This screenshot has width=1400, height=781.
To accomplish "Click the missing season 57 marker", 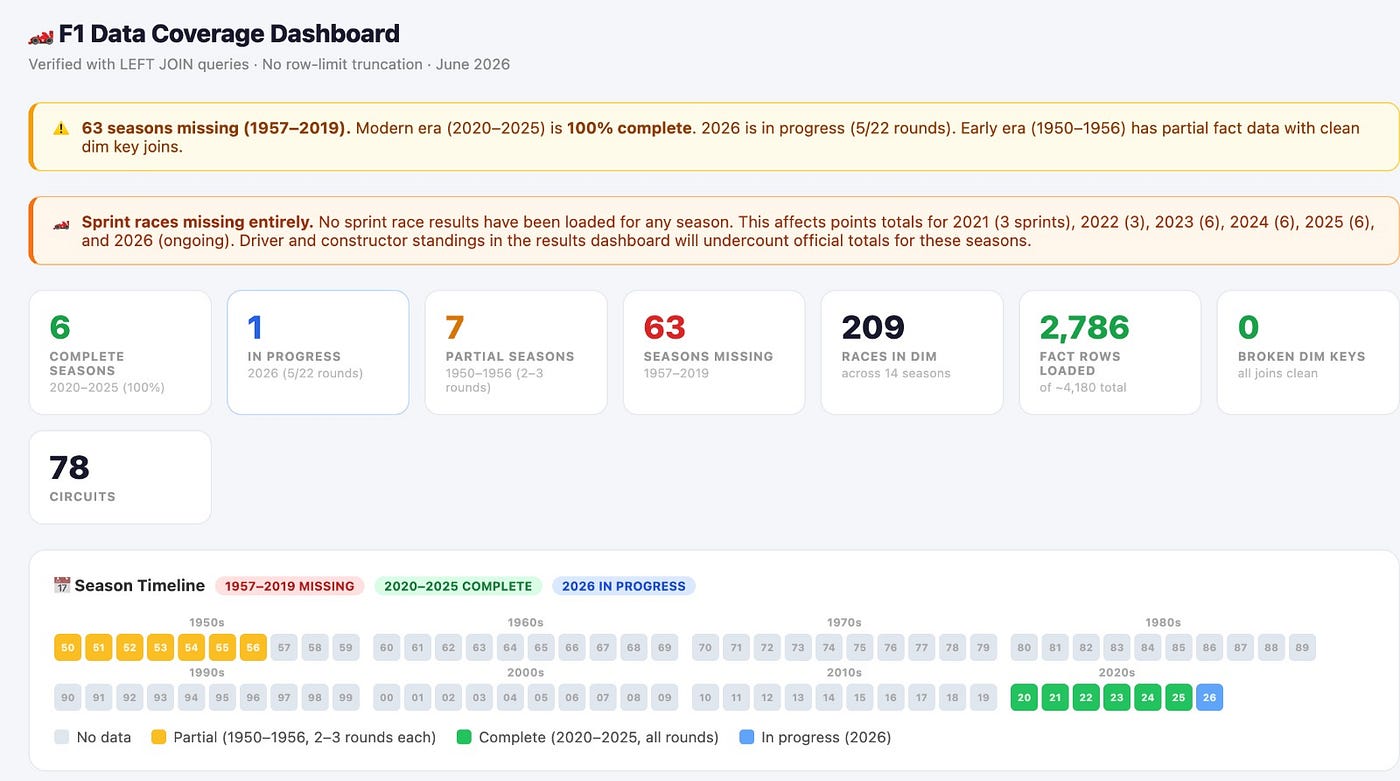I will click(285, 647).
